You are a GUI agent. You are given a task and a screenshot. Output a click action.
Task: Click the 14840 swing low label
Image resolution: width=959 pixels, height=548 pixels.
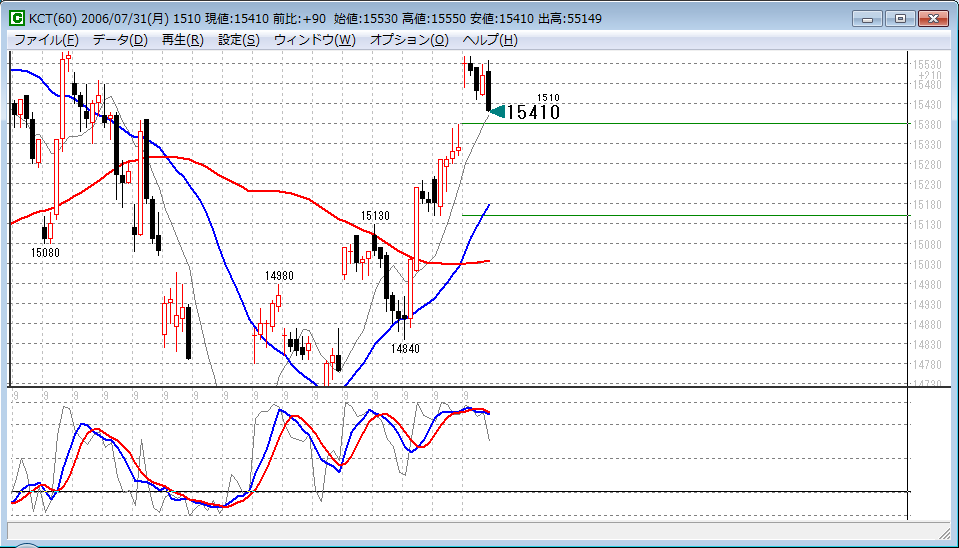(x=405, y=349)
